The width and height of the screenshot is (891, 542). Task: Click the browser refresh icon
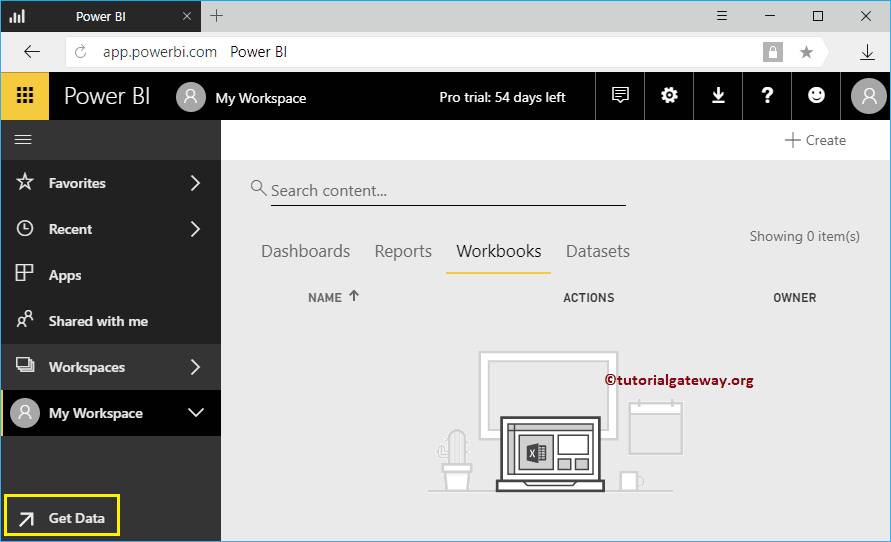pyautogui.click(x=81, y=52)
